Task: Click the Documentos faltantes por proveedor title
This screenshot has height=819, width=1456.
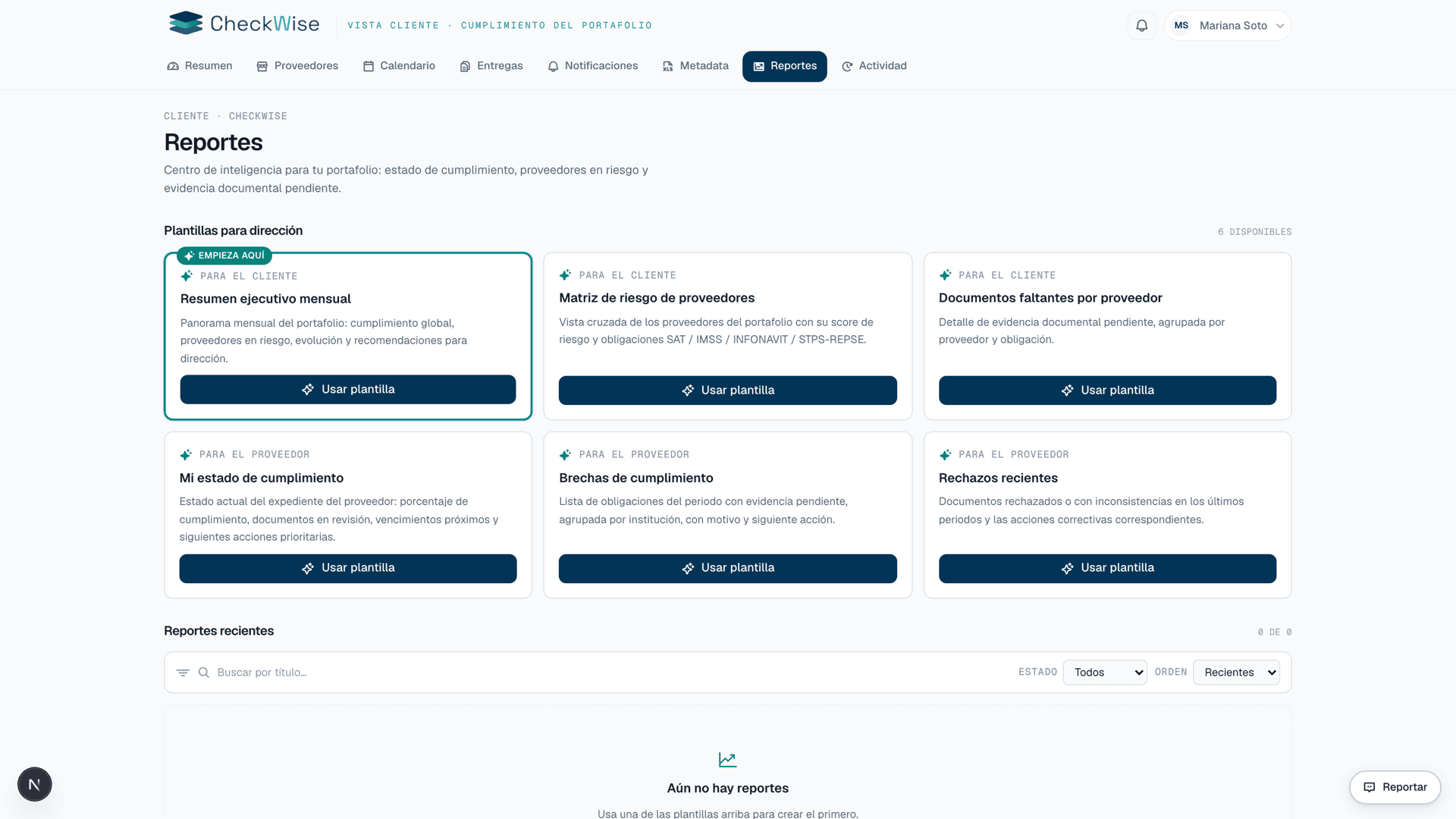Action: (1050, 298)
